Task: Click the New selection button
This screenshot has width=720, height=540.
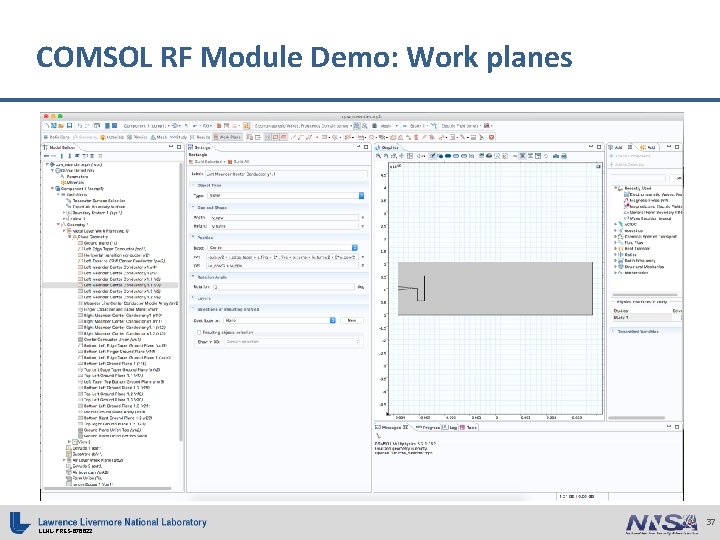Action: (352, 320)
